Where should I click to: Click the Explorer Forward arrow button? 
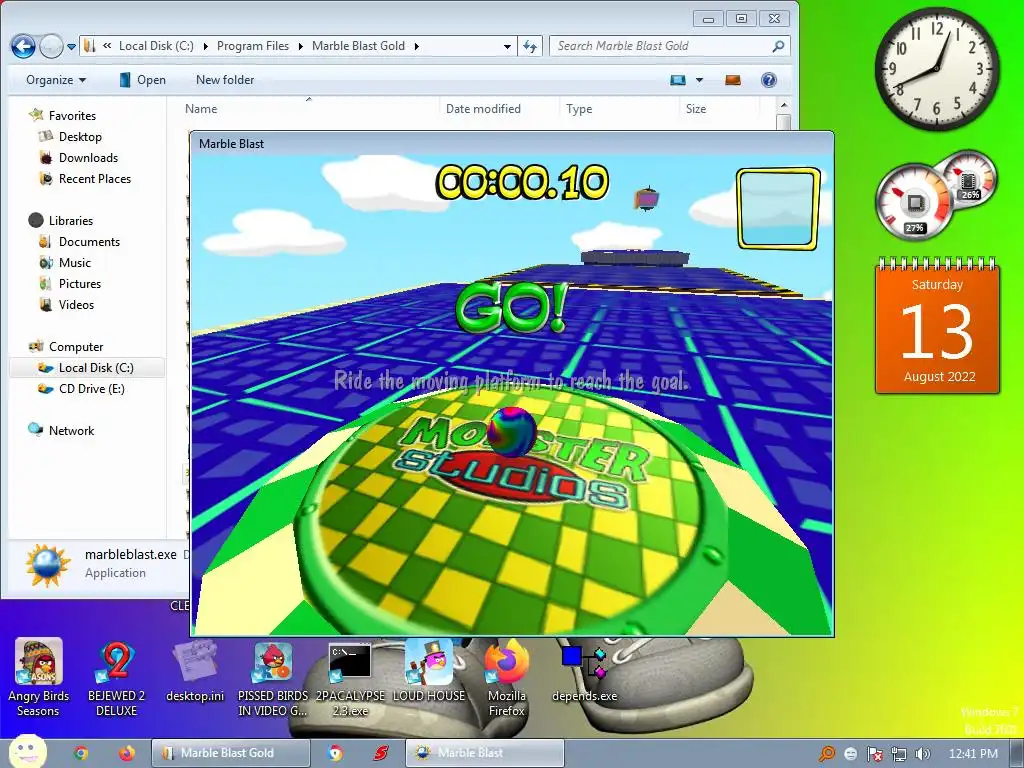tap(52, 46)
